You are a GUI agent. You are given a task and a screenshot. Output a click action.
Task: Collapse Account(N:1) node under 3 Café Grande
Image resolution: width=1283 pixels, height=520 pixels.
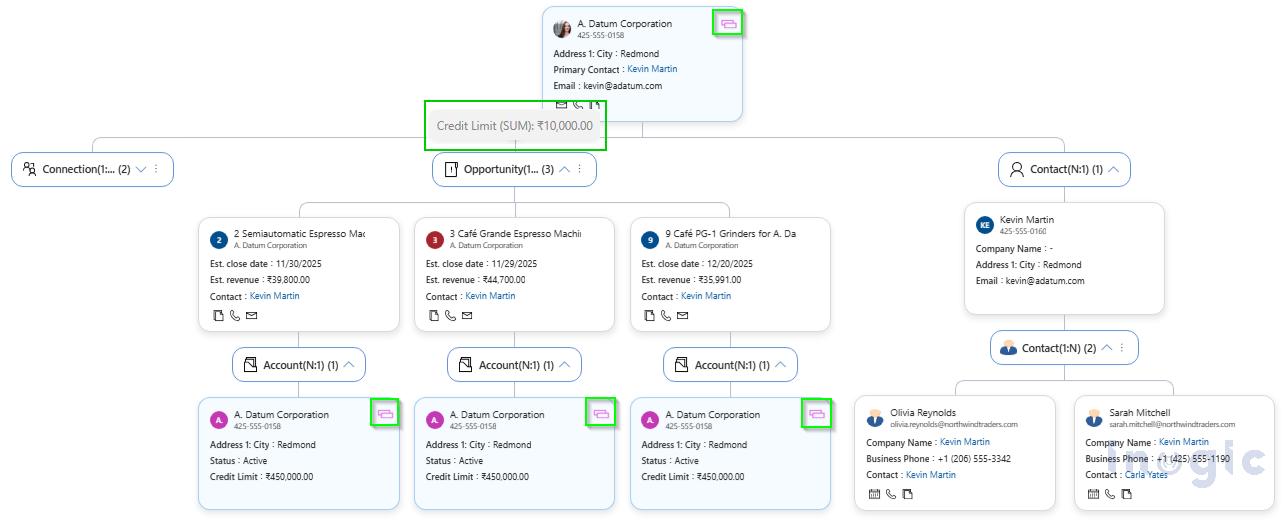coord(564,365)
